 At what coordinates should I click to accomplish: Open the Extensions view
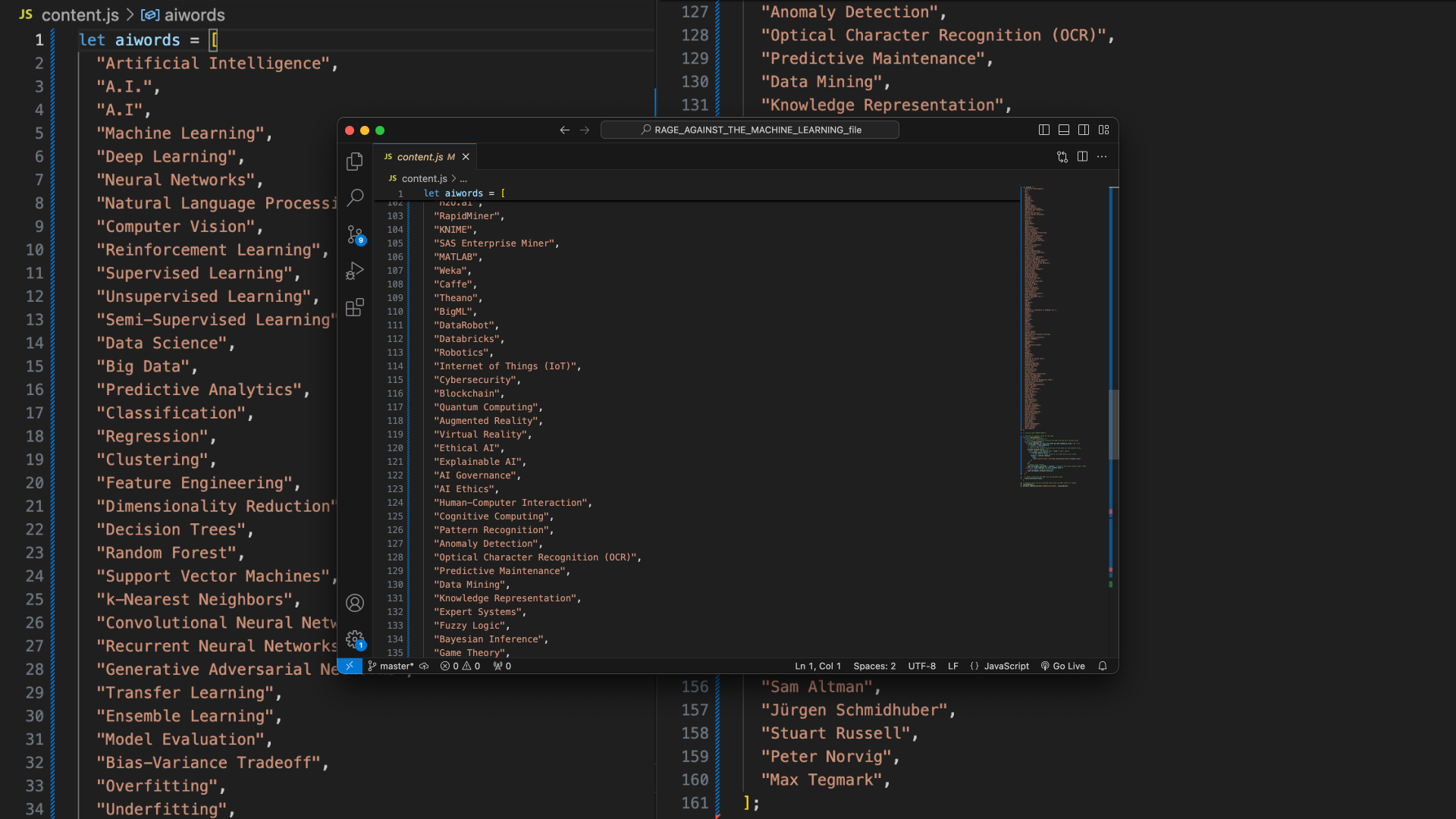pos(354,307)
